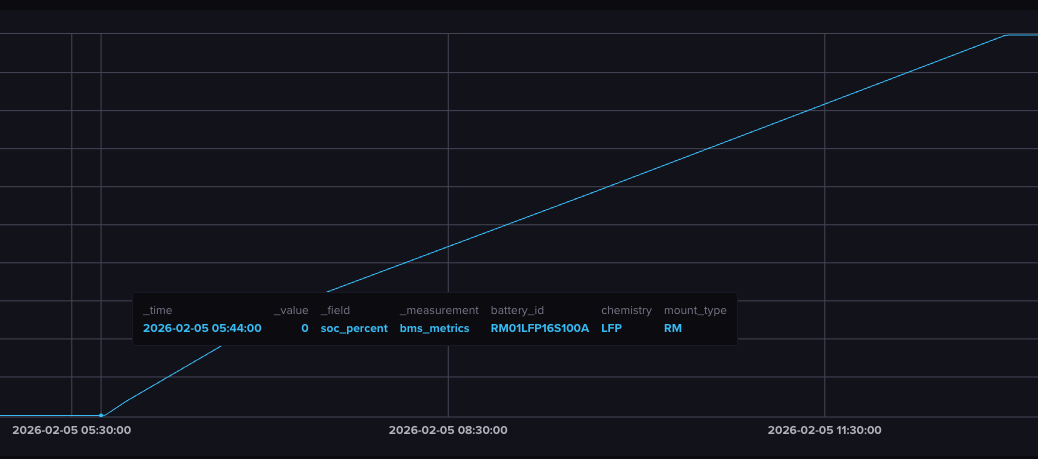
Task: Click the 2026-02-05 08:30:00 axis label
Action: (448, 430)
